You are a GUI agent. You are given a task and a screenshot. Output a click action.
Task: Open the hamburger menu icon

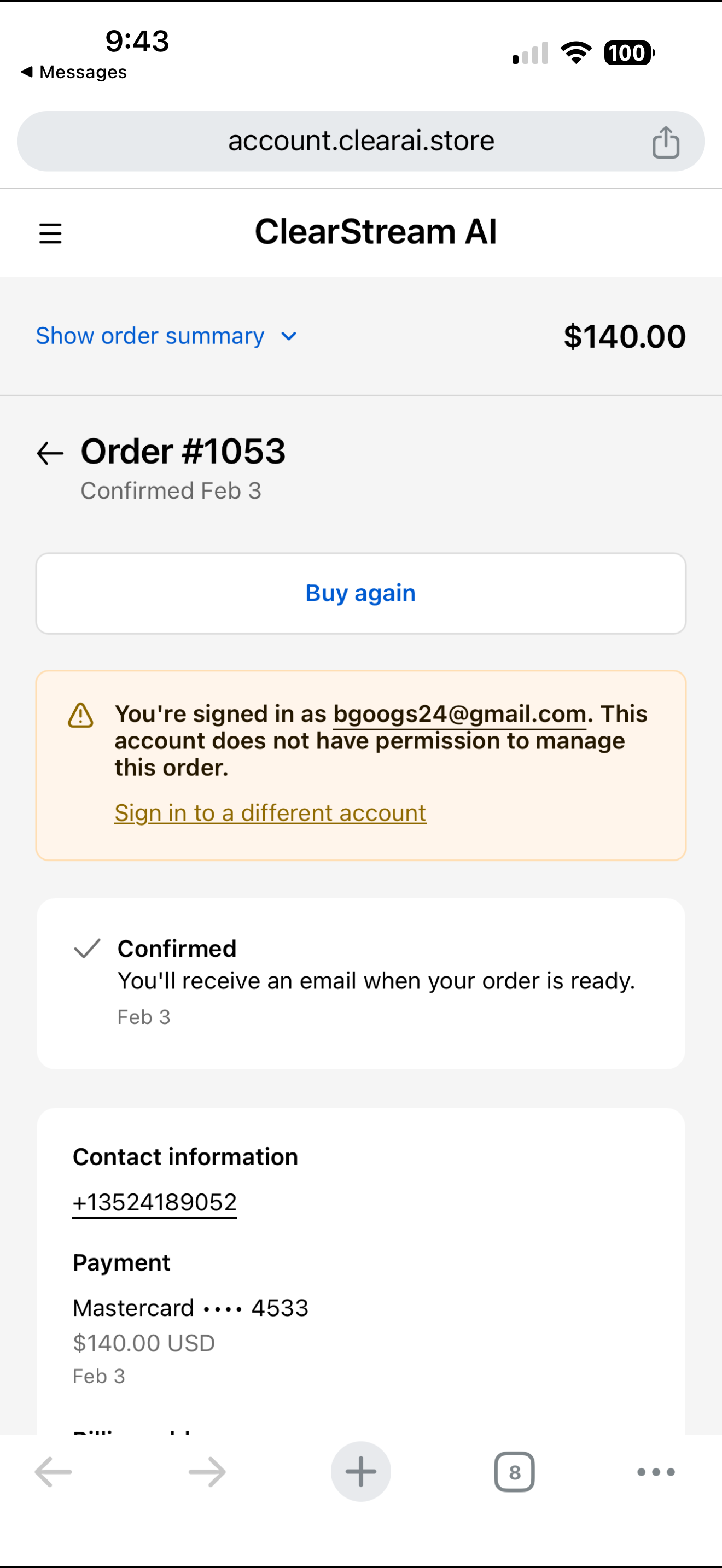pos(50,233)
